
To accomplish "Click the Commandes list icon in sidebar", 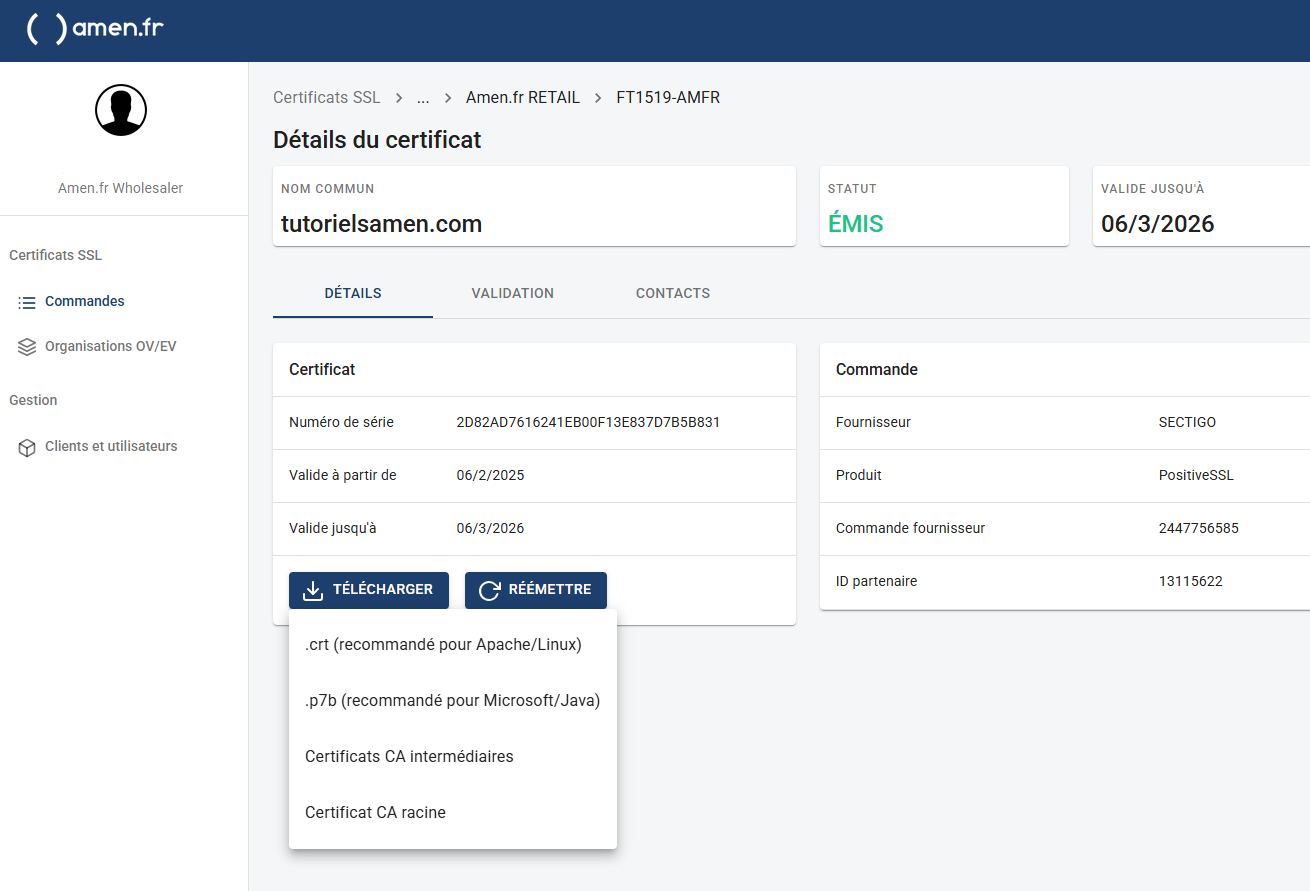I will coord(27,302).
